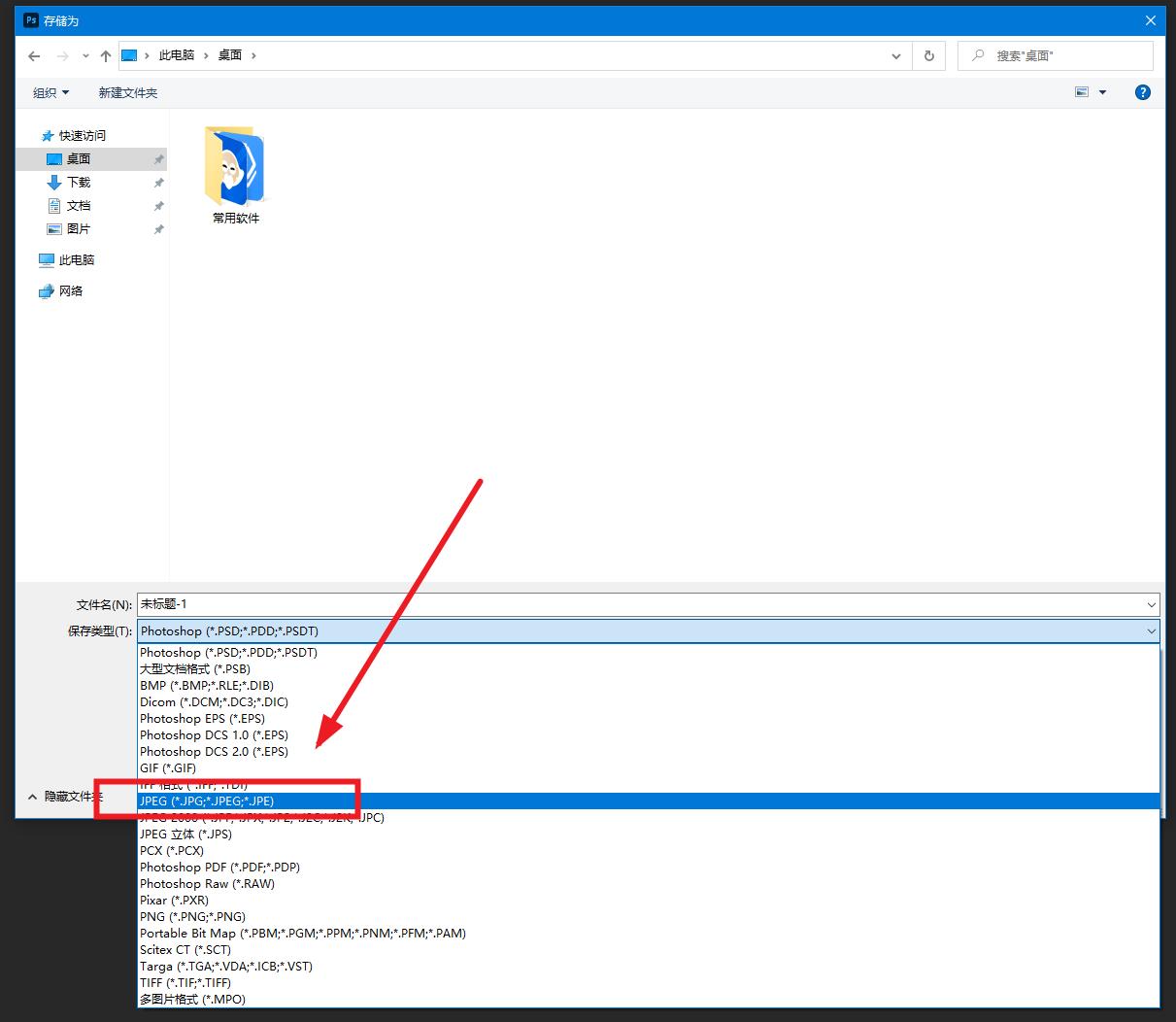Select JPEG (*.JPG;*.JPEG;*.JPE) format
This screenshot has width=1176, height=1022.
point(649,801)
